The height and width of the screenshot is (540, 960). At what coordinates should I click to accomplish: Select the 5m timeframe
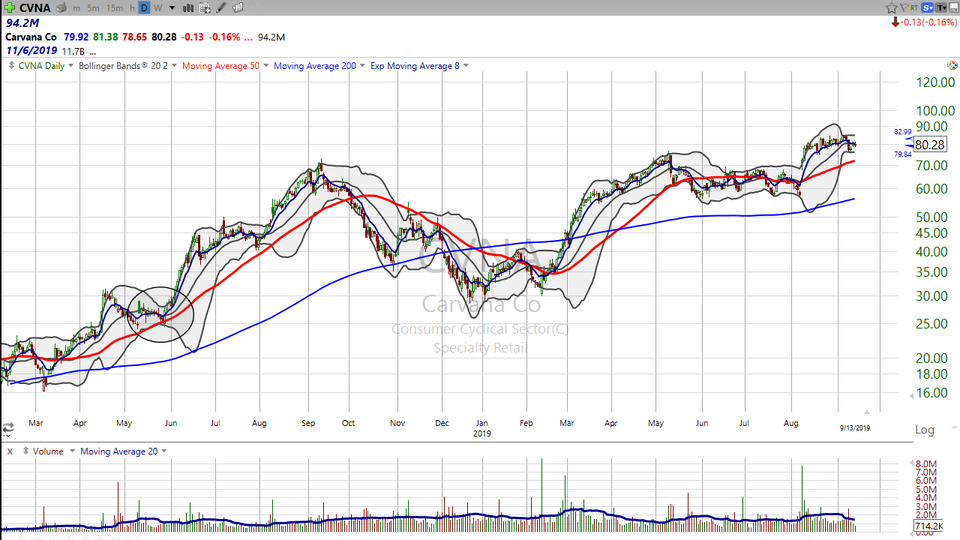click(92, 8)
